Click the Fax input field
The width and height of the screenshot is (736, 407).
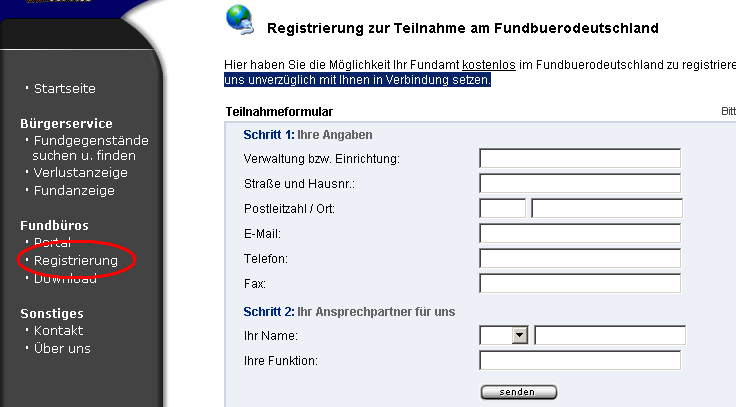click(580, 283)
